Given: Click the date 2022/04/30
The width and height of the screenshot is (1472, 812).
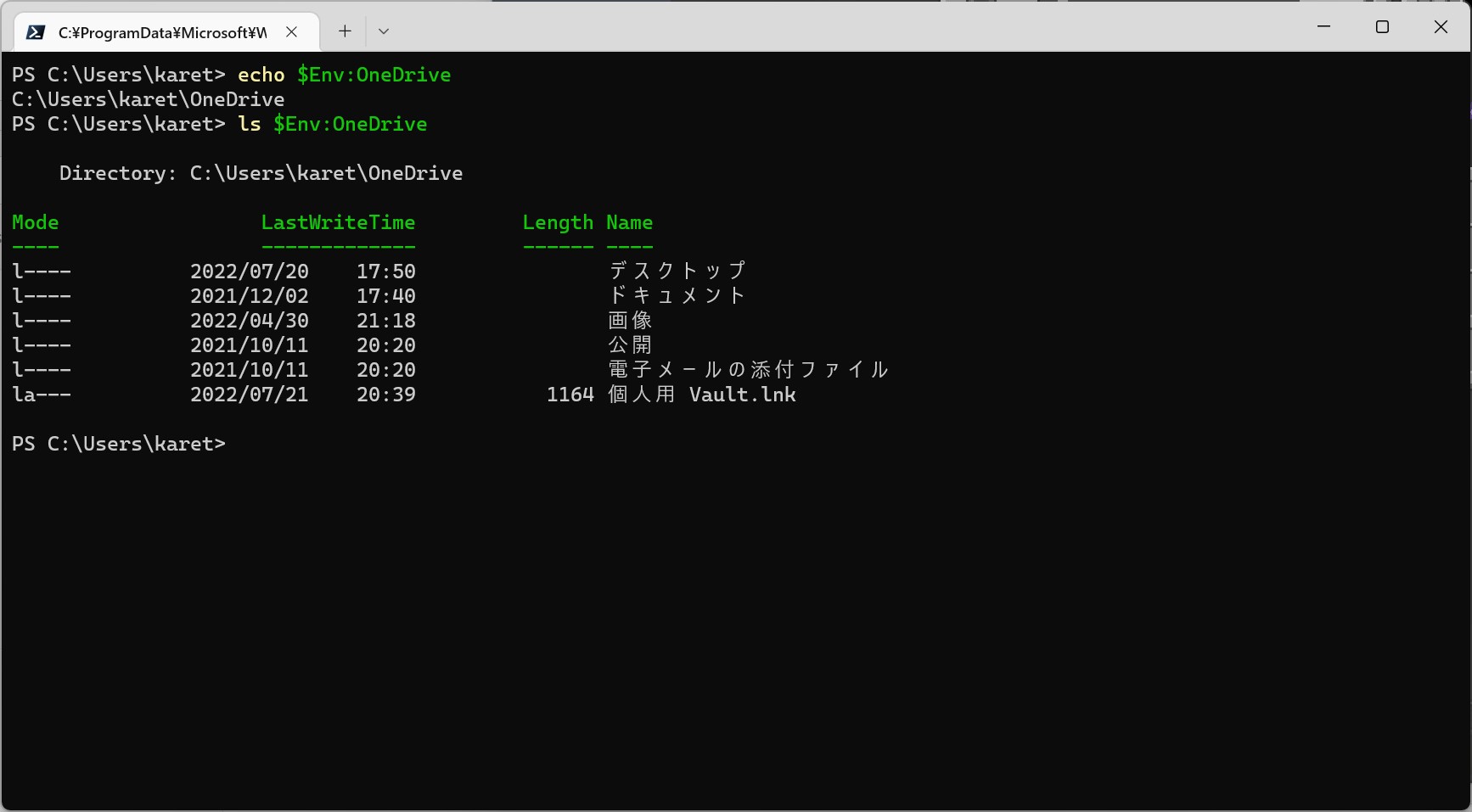Looking at the screenshot, I should (250, 321).
